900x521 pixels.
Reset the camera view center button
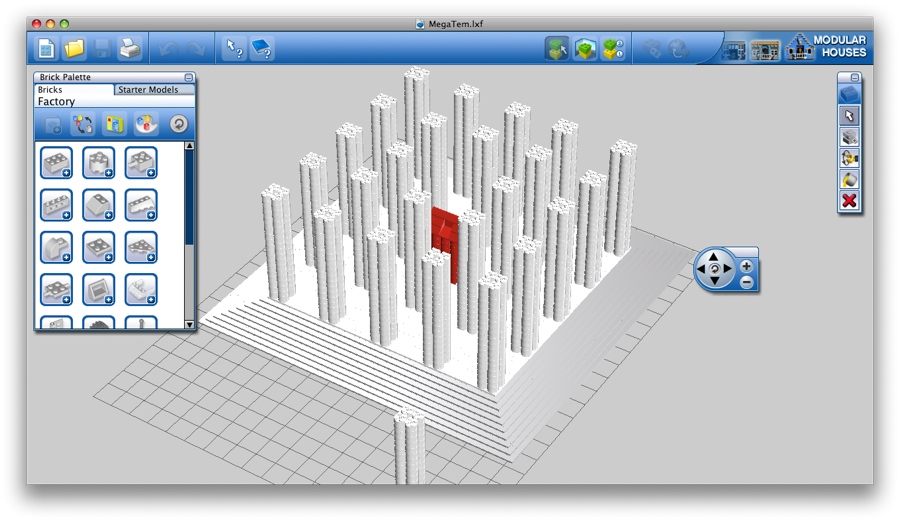coord(714,269)
